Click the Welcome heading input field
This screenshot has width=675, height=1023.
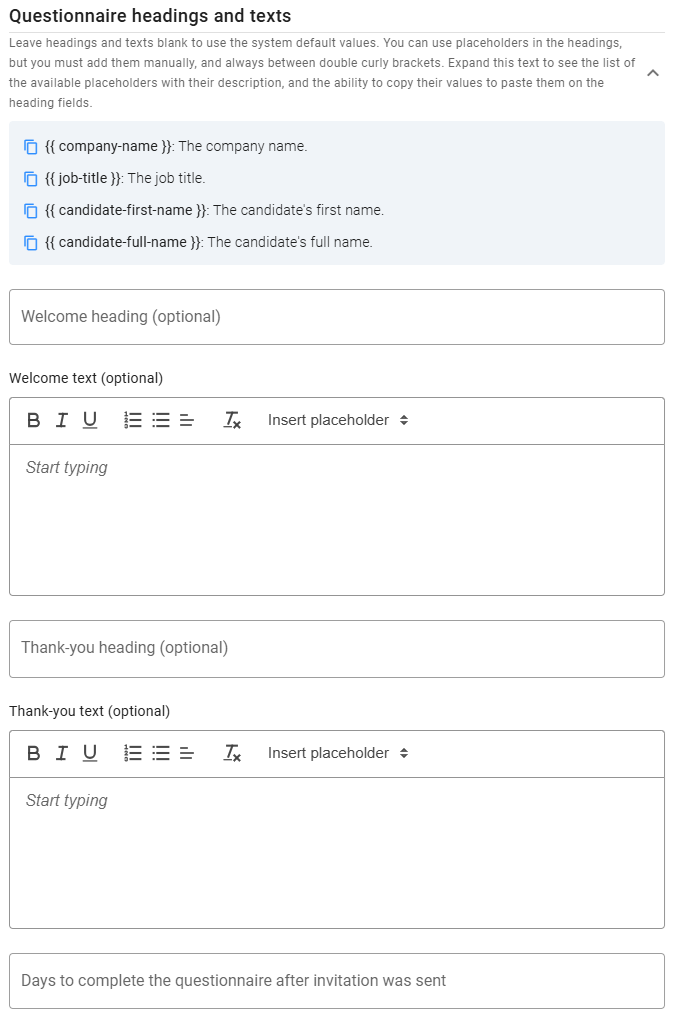click(x=337, y=316)
